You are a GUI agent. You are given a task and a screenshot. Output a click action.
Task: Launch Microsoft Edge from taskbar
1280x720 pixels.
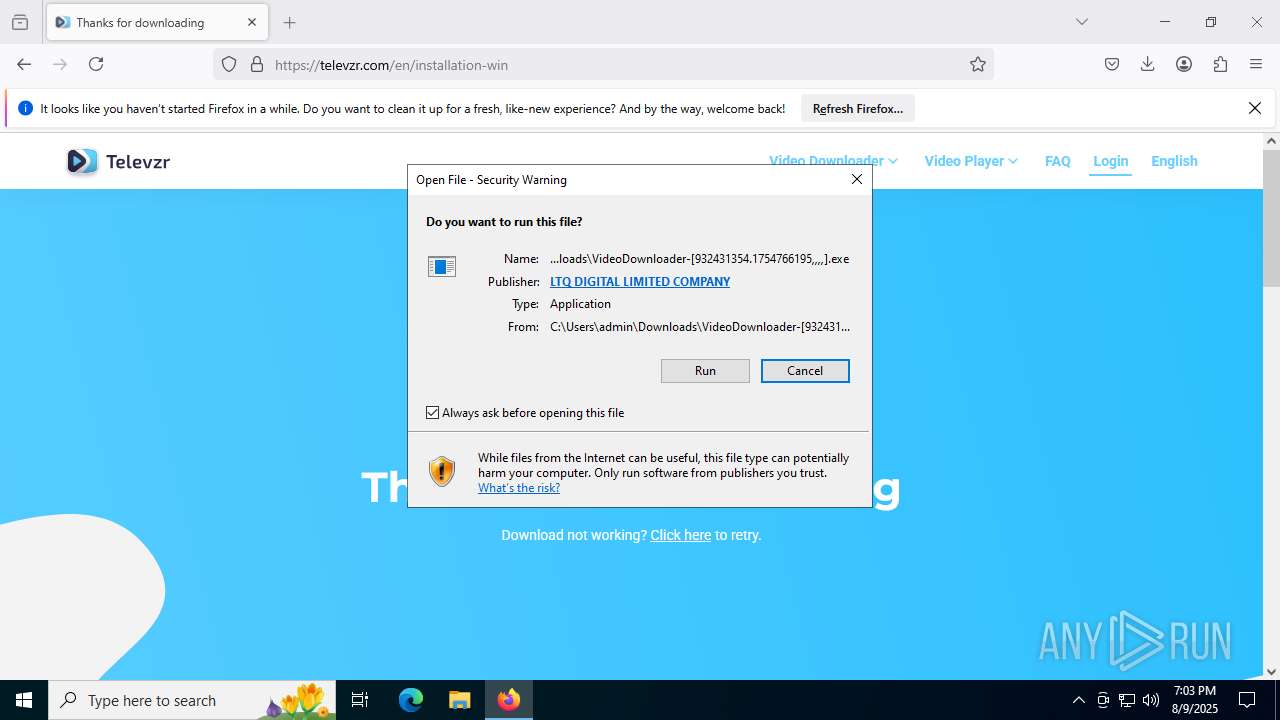[411, 700]
